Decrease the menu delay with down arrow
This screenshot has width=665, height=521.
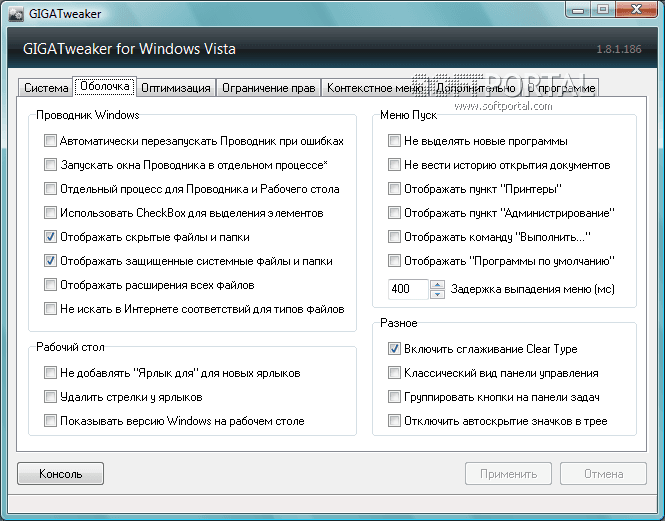pos(437,294)
